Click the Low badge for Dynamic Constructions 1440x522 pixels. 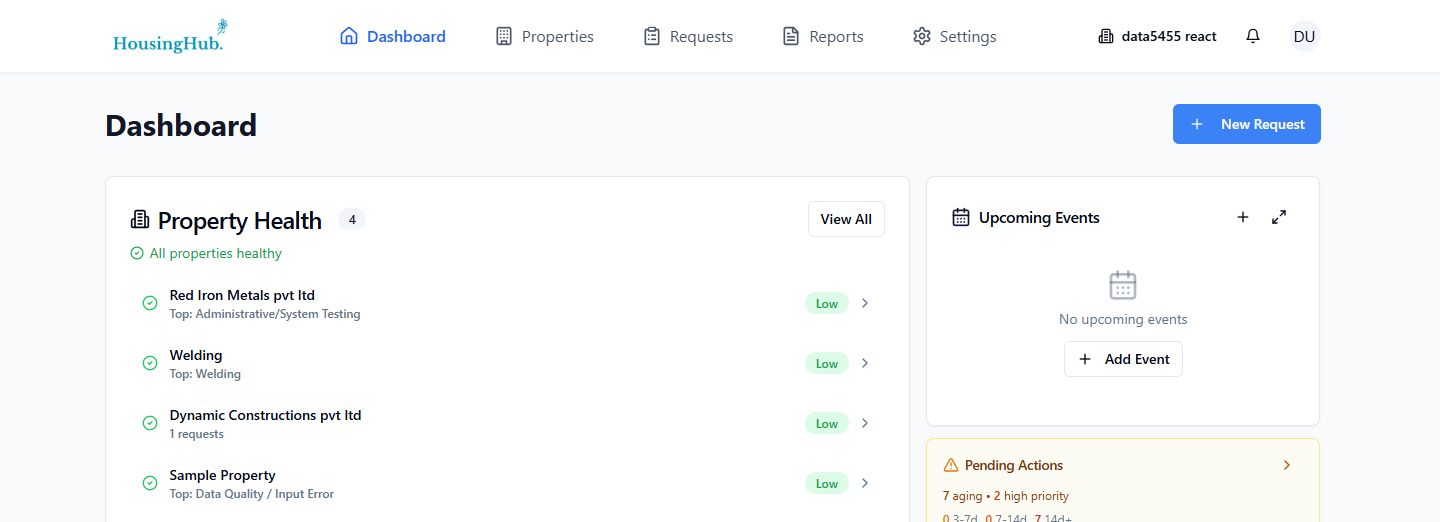pyautogui.click(x=826, y=423)
